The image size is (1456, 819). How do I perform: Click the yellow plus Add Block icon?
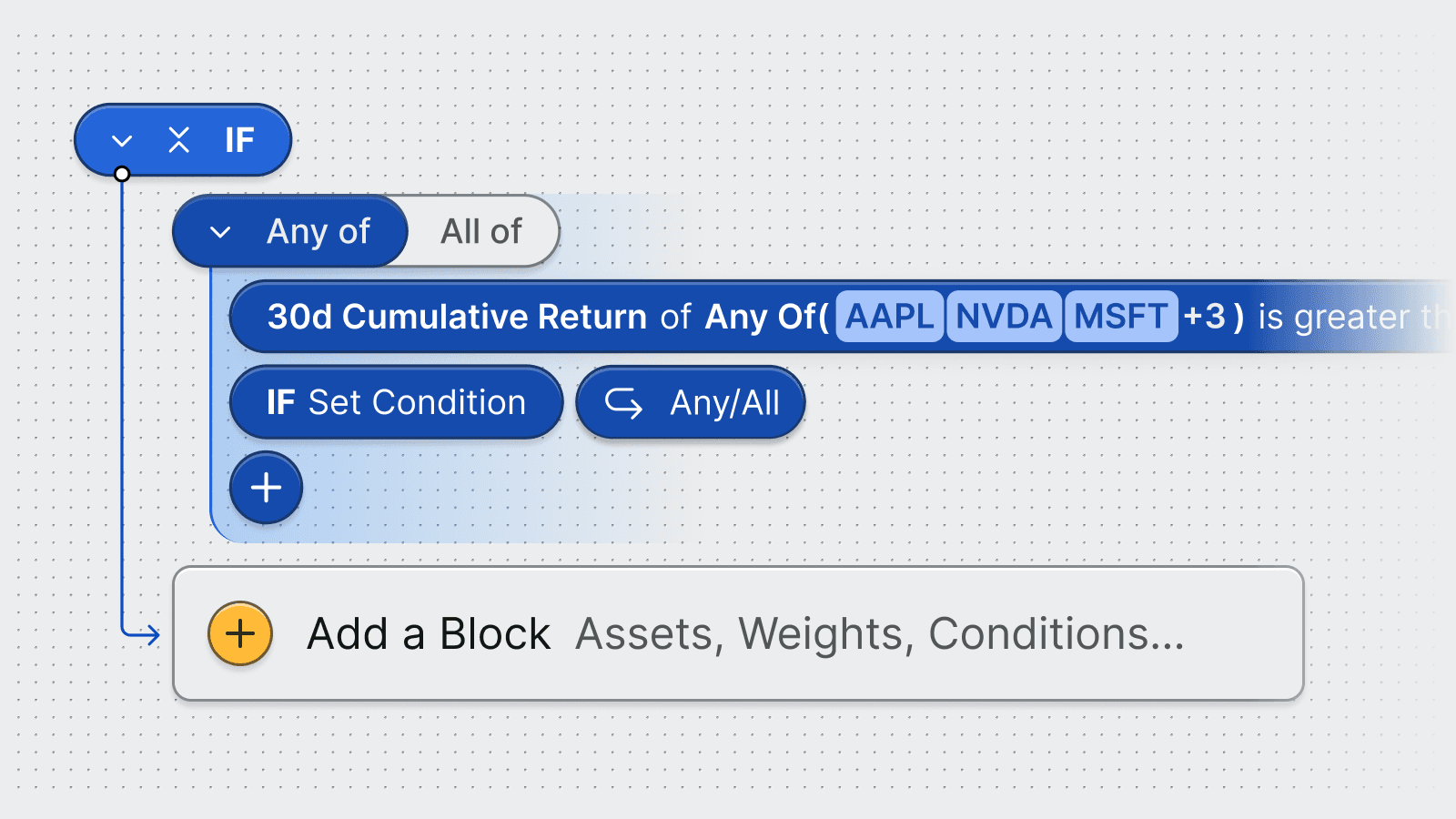pos(240,633)
